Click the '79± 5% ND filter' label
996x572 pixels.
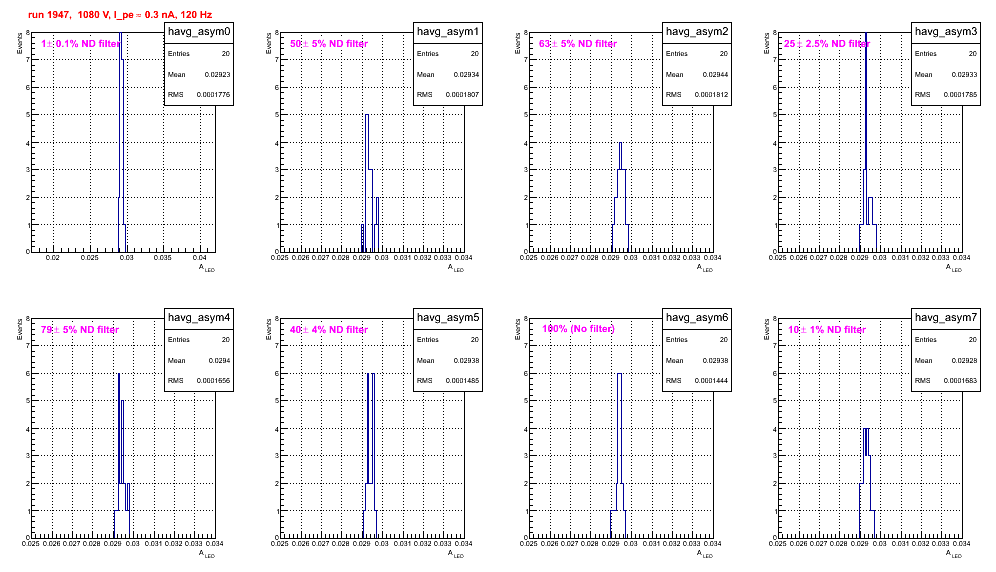80,330
